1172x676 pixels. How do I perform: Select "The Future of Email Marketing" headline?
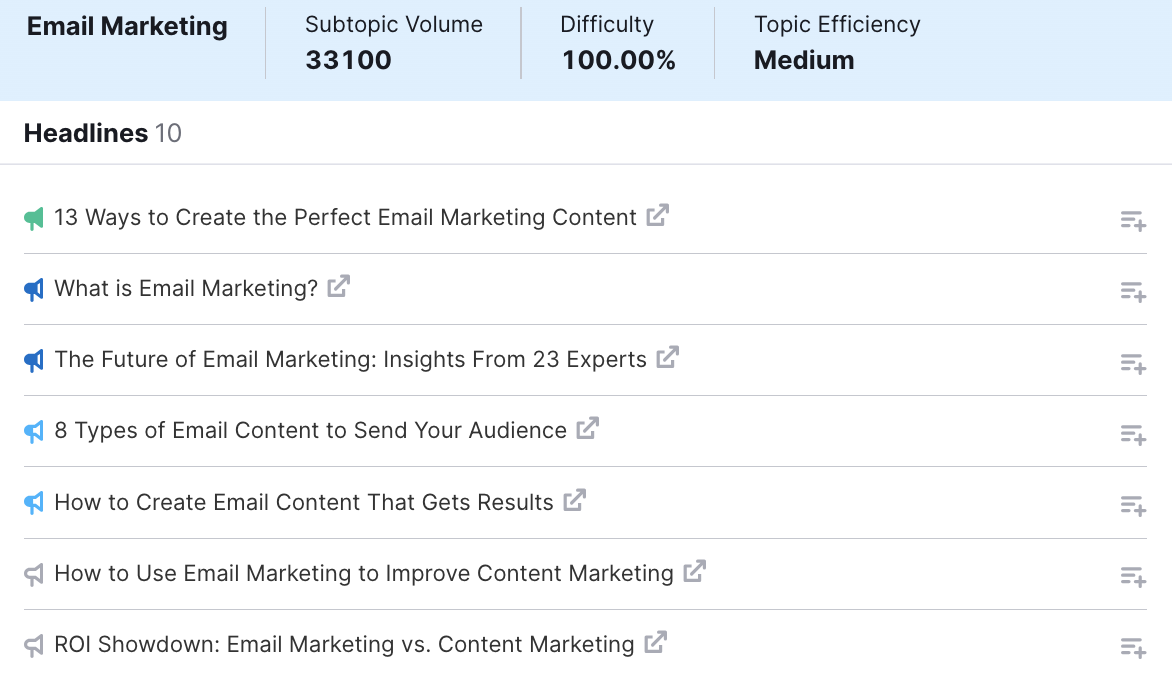pos(353,359)
